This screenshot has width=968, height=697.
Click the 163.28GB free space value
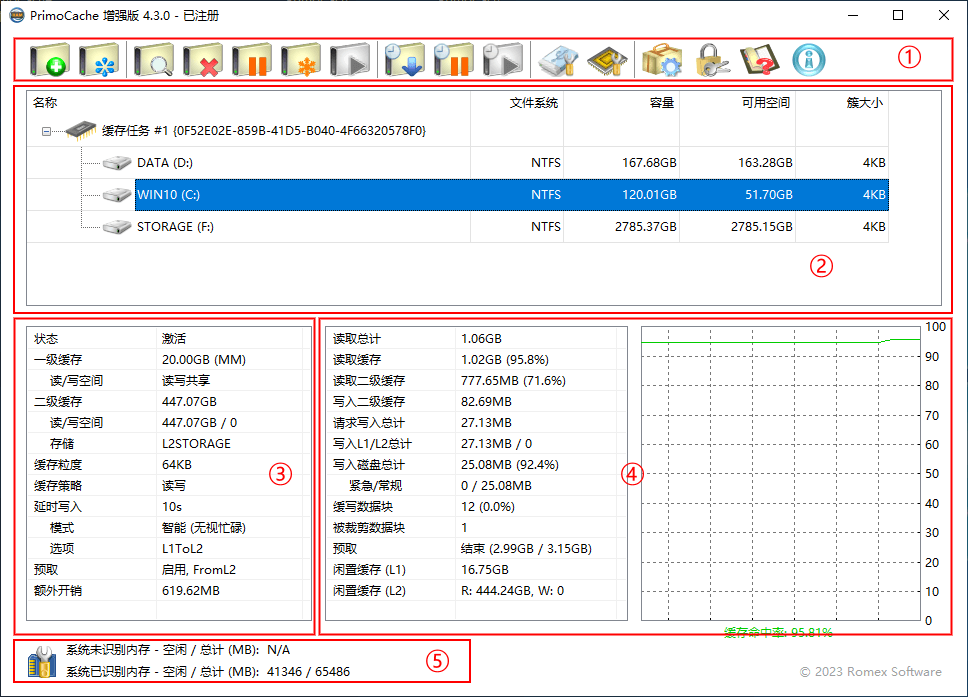tap(765, 163)
